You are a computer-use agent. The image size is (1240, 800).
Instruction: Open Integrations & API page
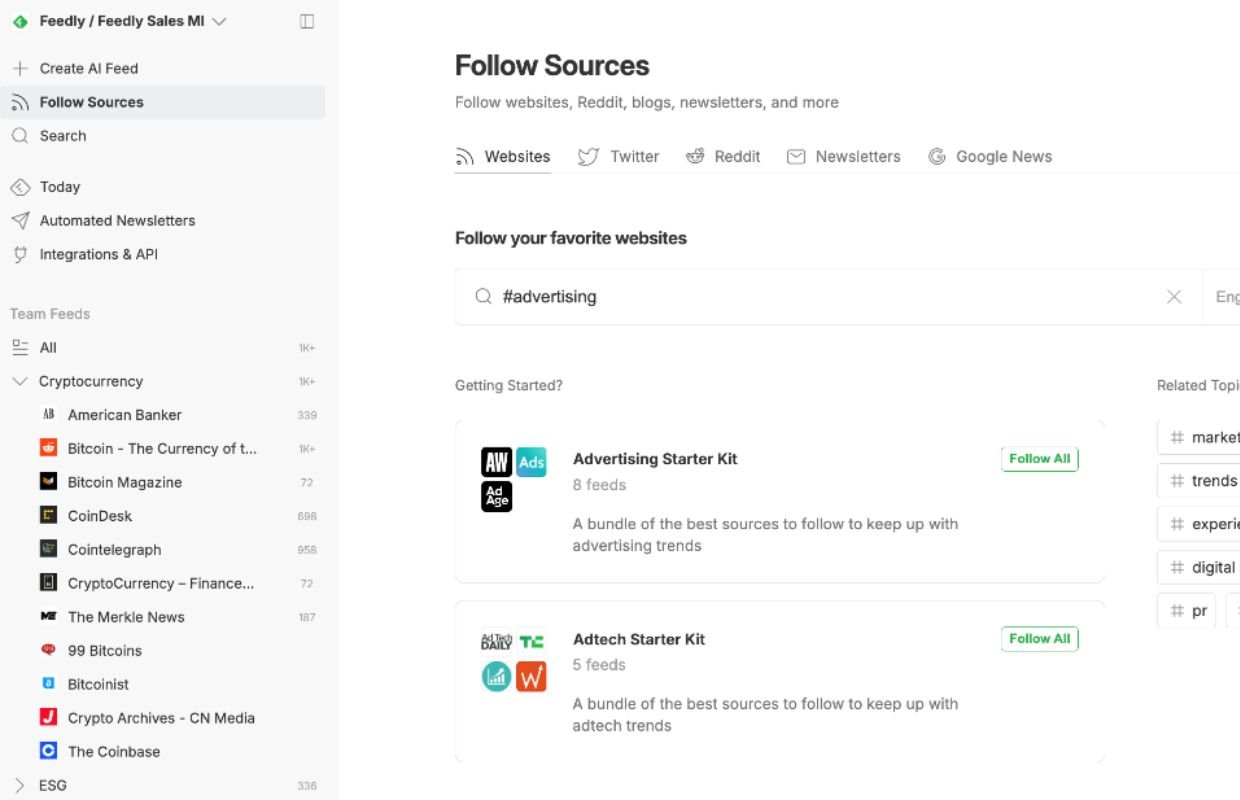click(x=99, y=254)
